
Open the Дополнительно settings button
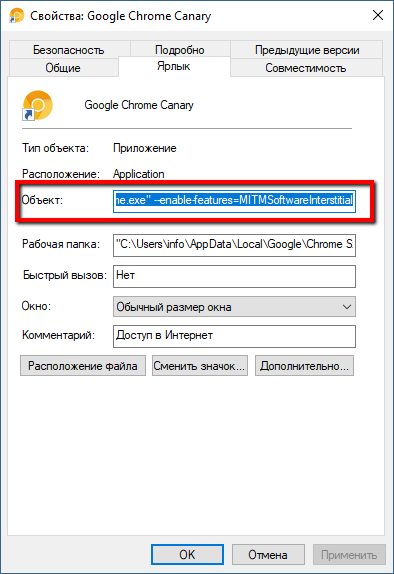304,365
